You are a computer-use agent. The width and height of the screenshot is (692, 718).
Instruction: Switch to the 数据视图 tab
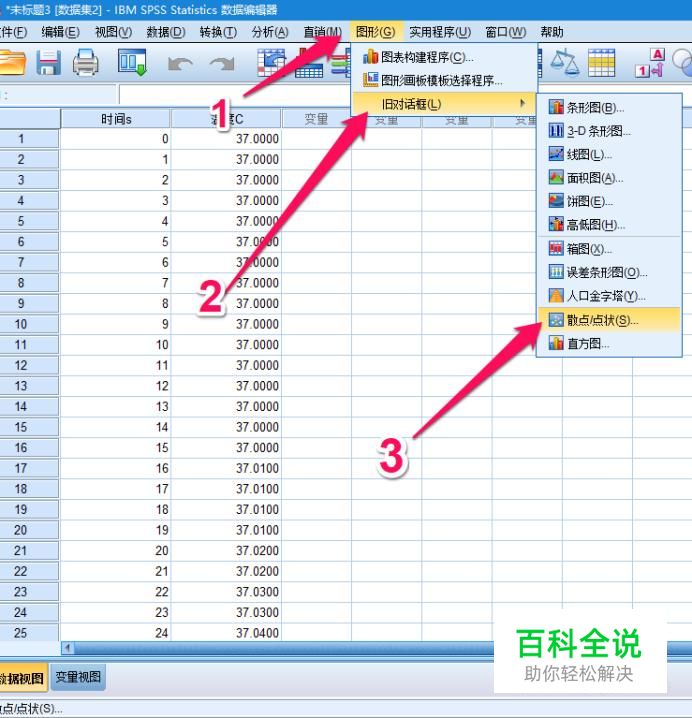pyautogui.click(x=23, y=677)
